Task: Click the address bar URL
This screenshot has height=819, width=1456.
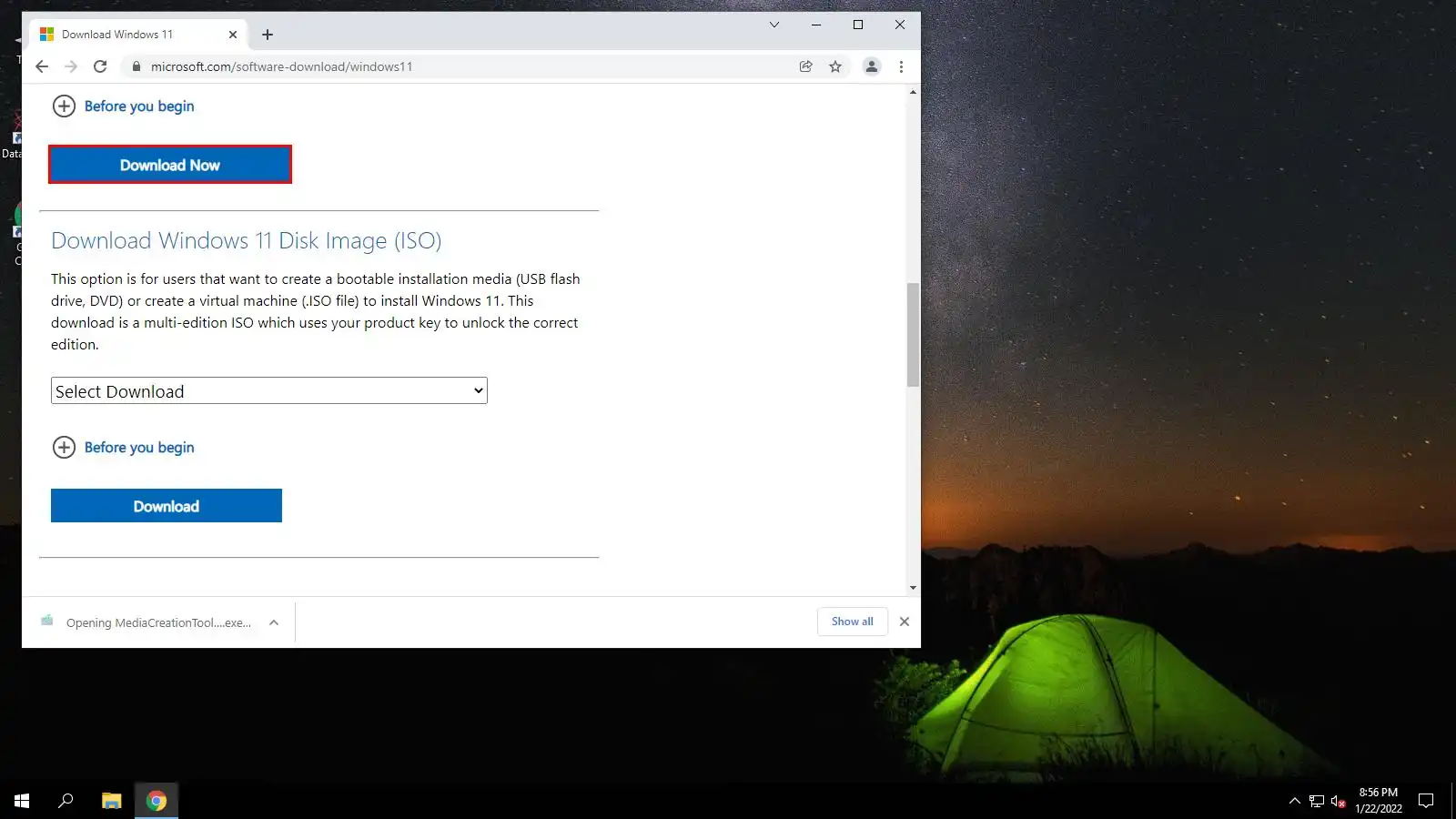Action: click(x=282, y=66)
